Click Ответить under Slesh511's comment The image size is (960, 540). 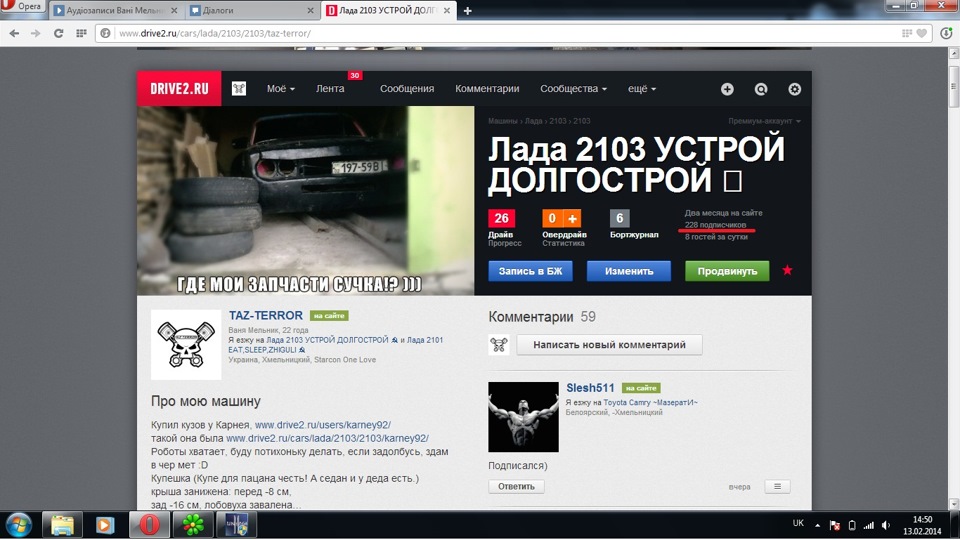pos(516,486)
